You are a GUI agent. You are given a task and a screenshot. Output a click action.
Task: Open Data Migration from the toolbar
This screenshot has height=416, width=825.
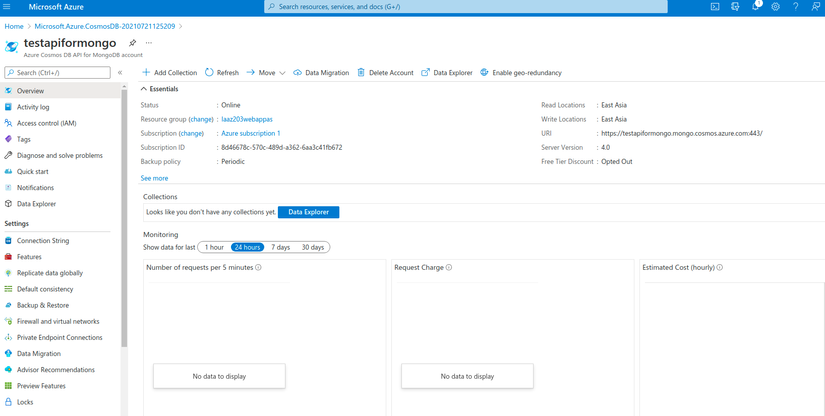321,73
